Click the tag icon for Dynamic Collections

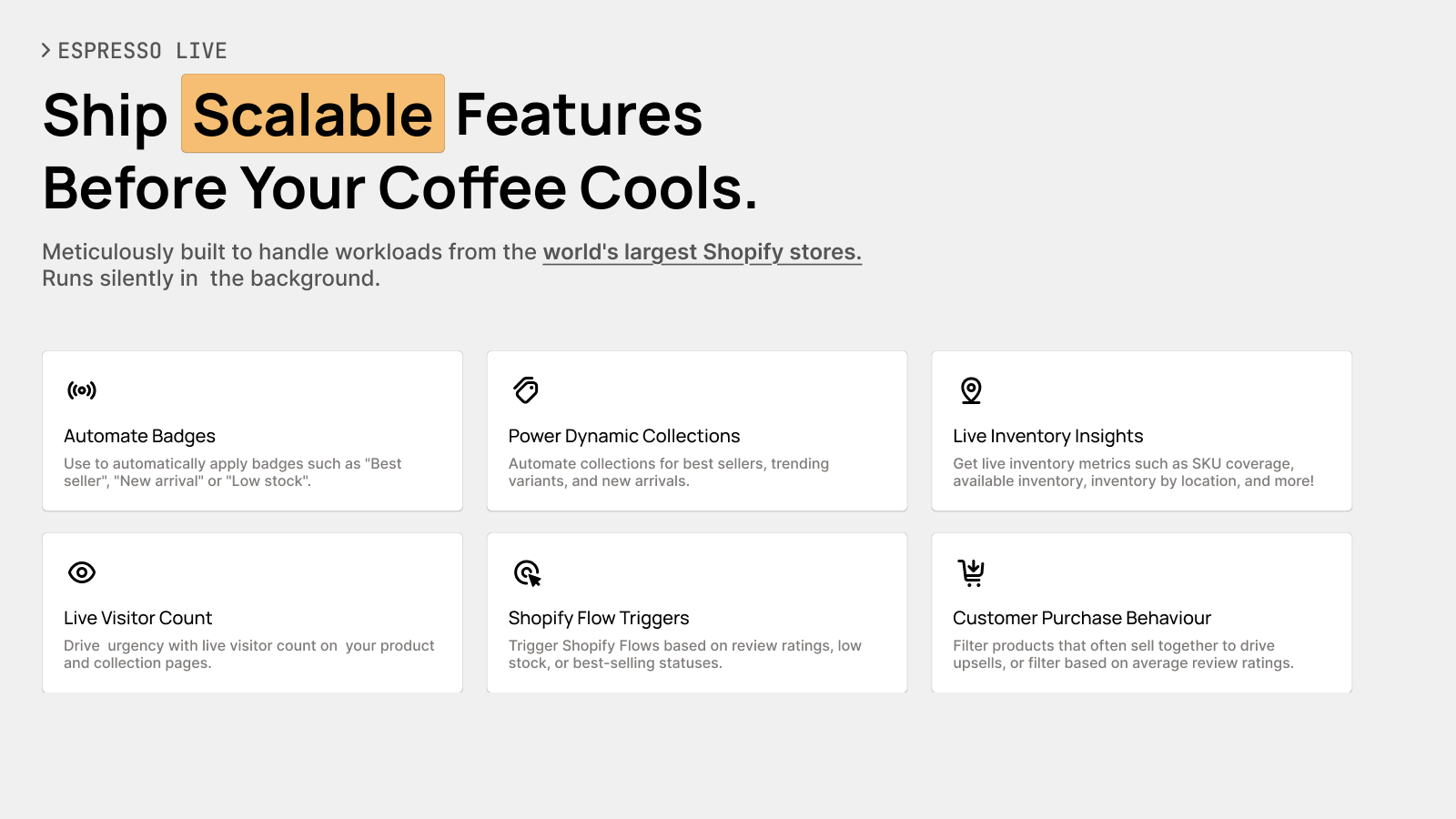[x=526, y=390]
